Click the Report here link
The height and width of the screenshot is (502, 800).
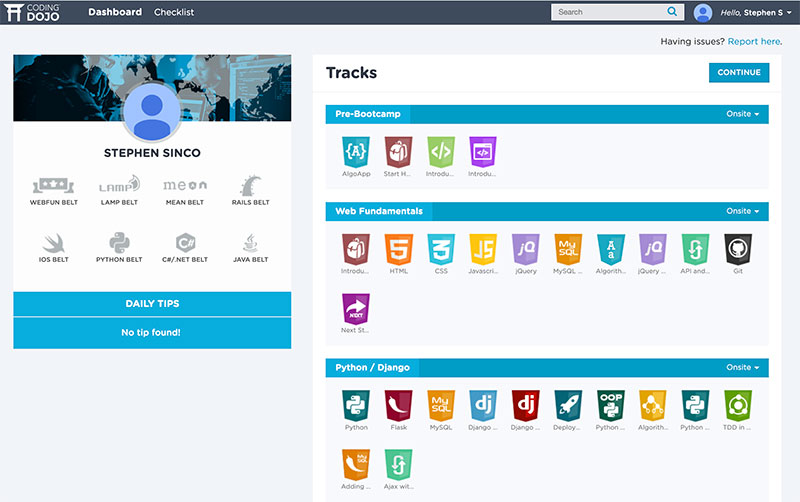(x=754, y=41)
